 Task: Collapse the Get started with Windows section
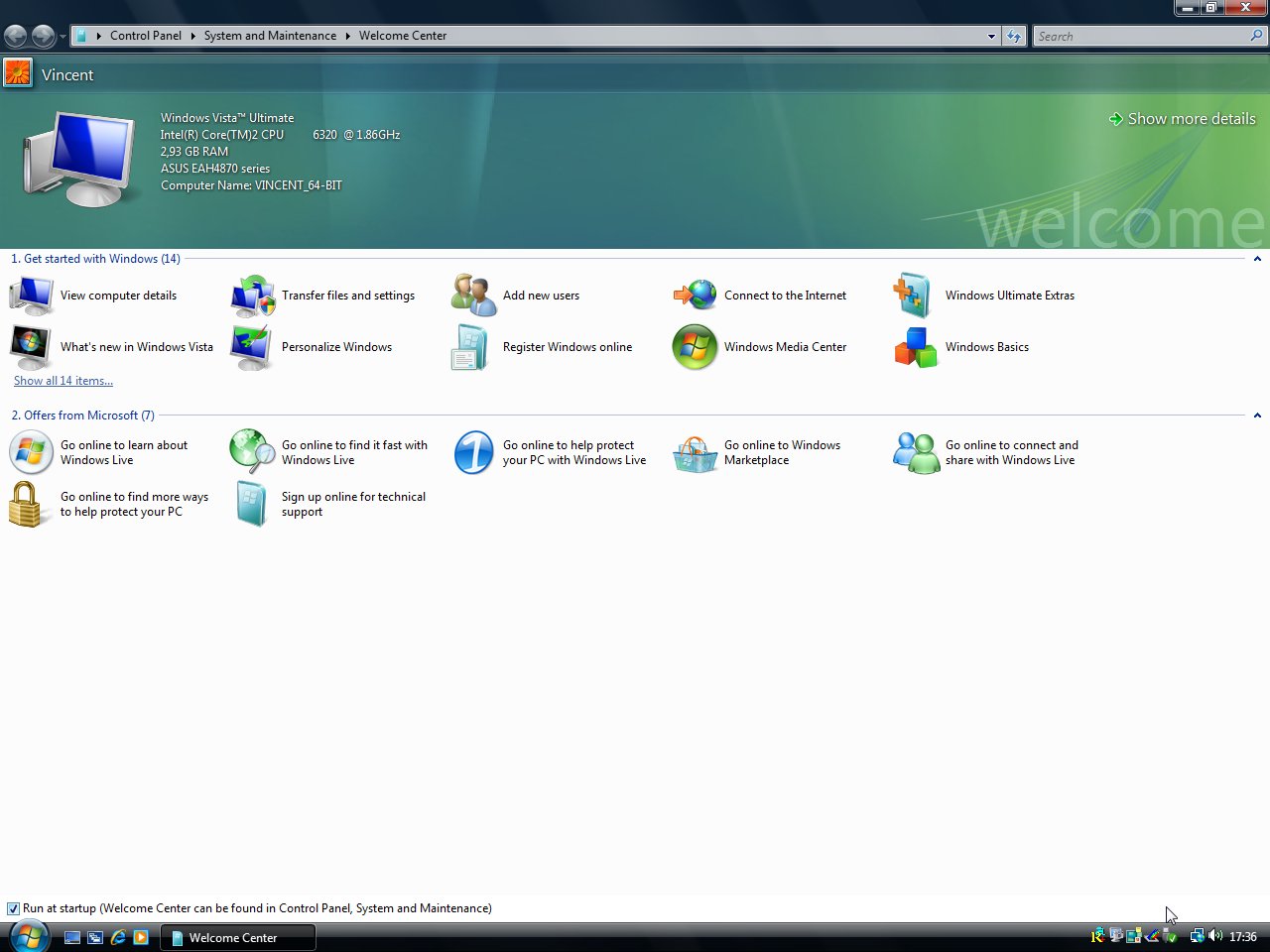[1257, 259]
